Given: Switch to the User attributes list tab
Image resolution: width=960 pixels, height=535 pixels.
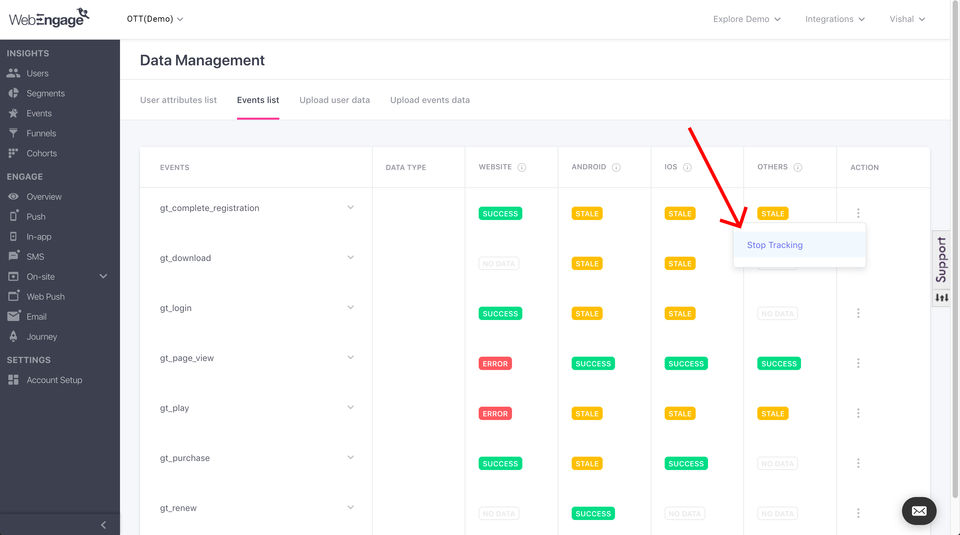Looking at the screenshot, I should click(178, 100).
